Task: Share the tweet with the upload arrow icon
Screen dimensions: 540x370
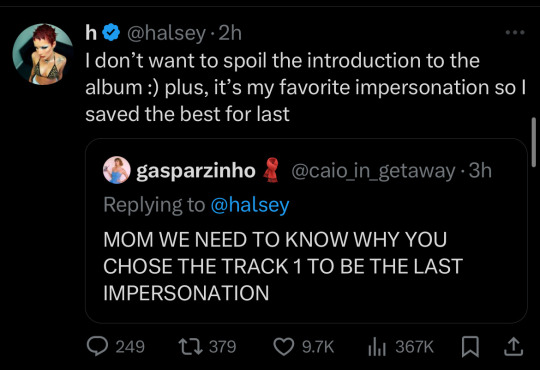Action: pos(513,347)
